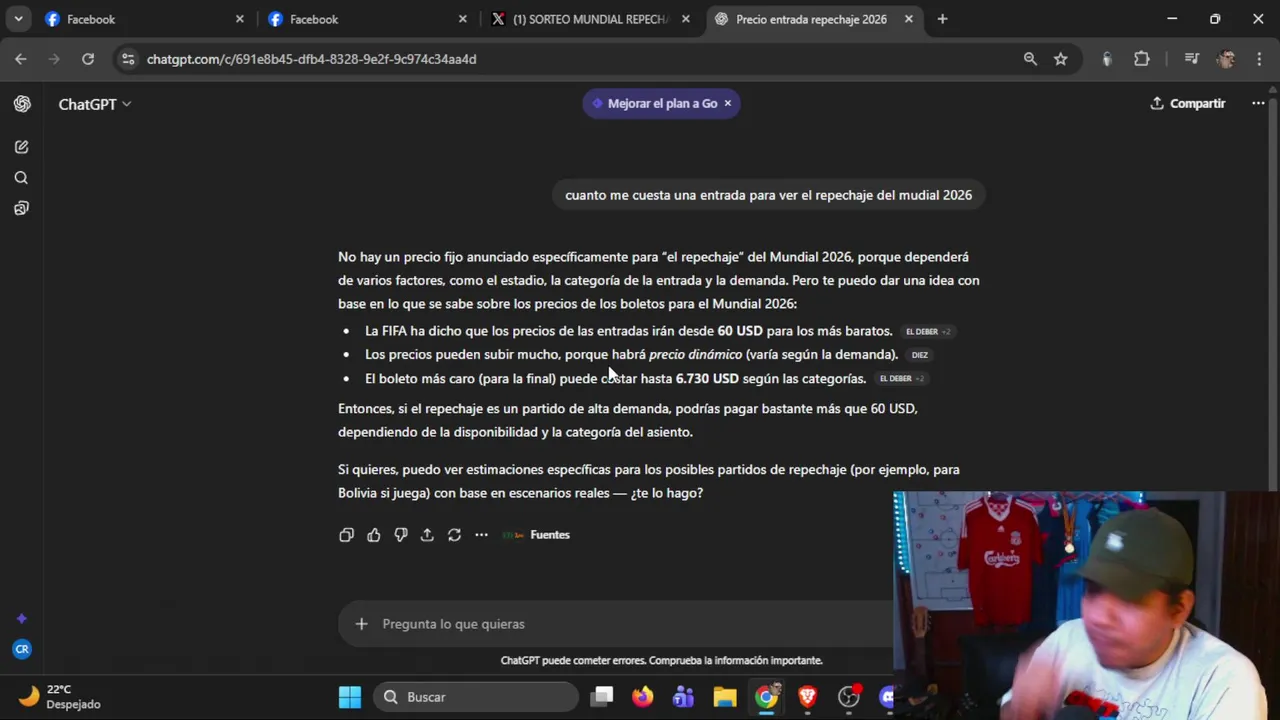Open the browser zoom magnifier in the address bar
This screenshot has width=1280, height=720.
[x=1030, y=59]
